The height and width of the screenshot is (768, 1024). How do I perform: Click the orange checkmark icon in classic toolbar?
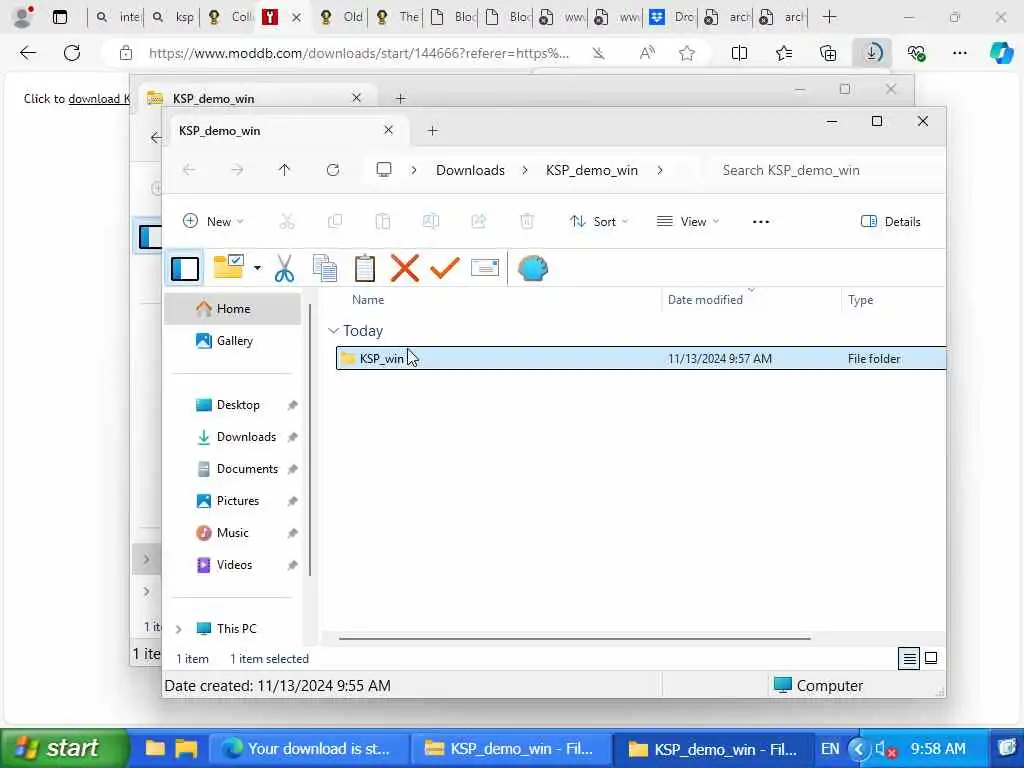click(x=445, y=268)
